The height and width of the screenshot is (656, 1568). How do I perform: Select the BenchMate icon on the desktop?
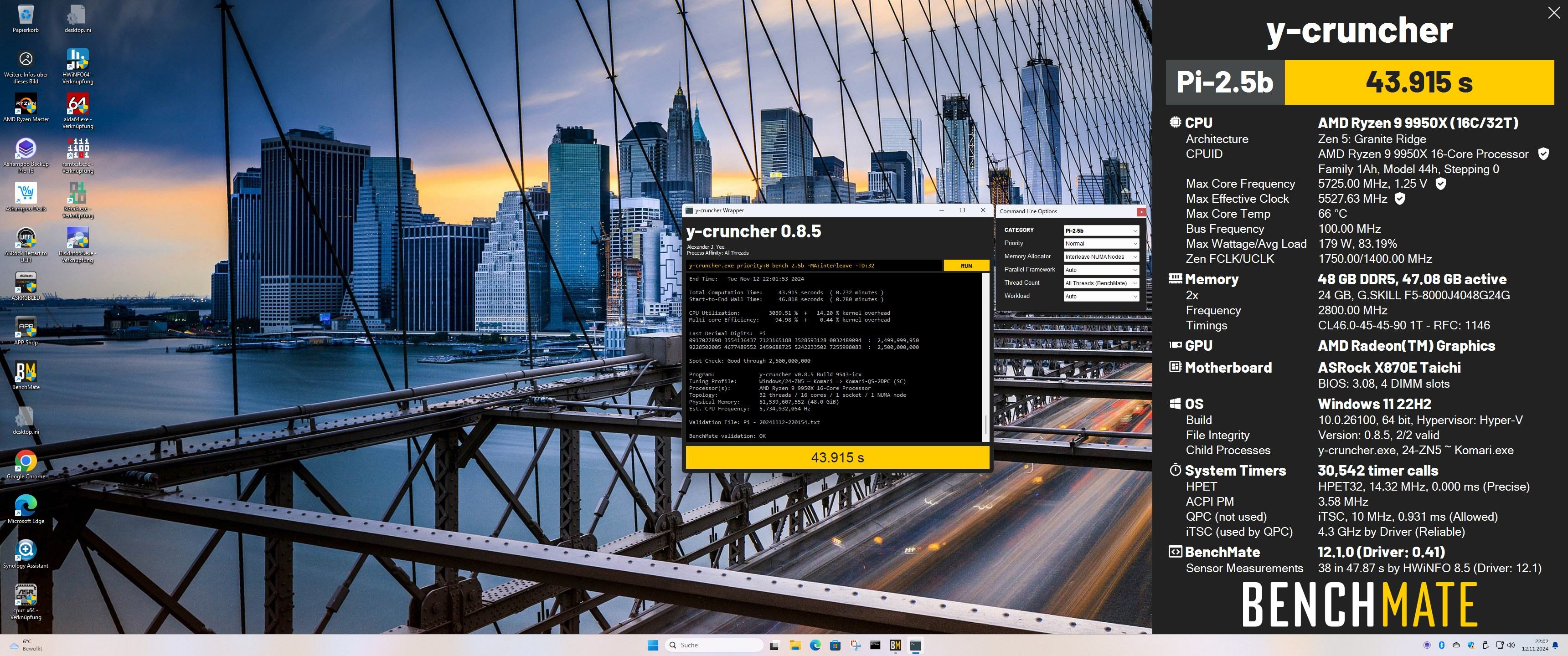(26, 375)
